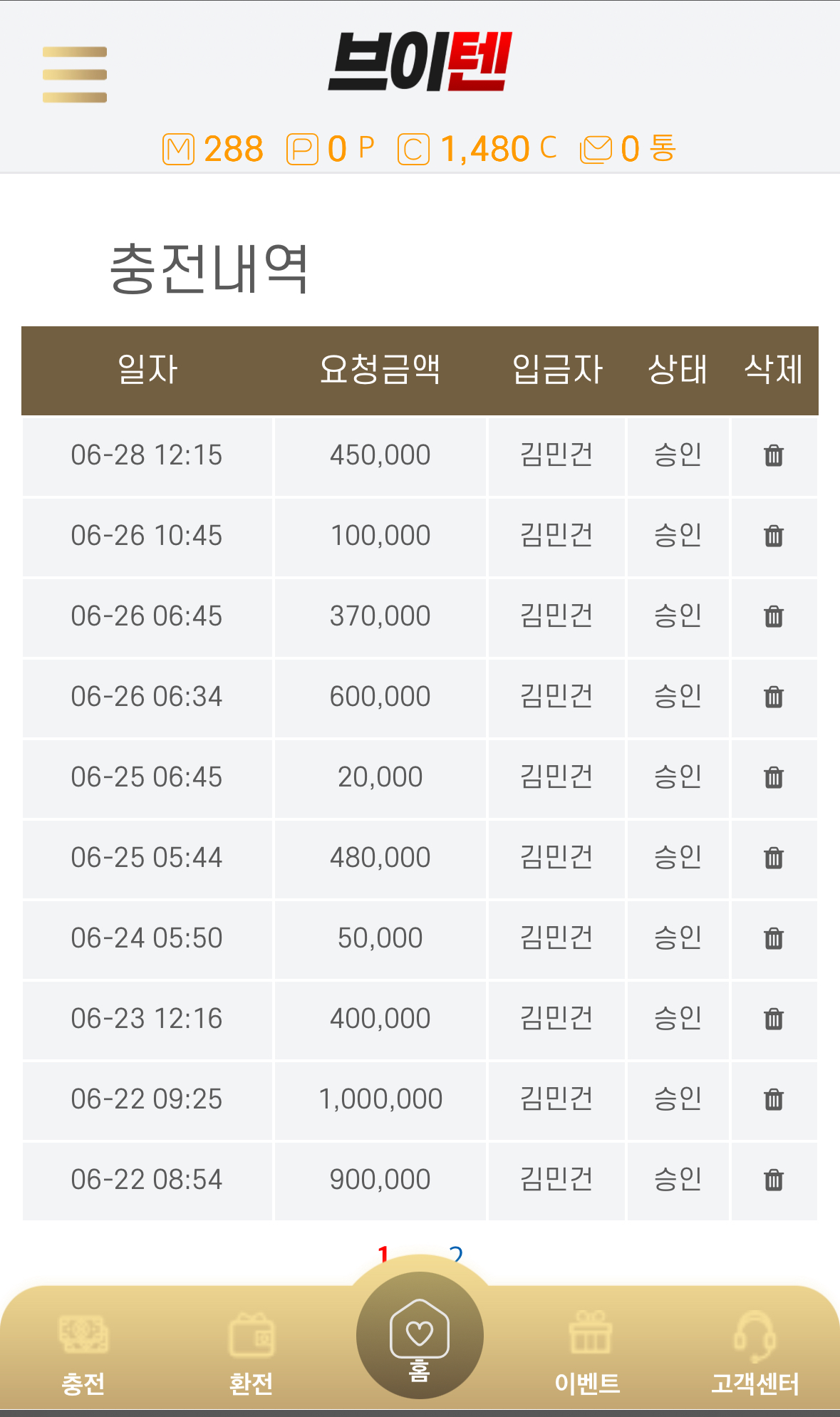Viewport: 840px width, 1417px height.
Task: Click the 0 P points indicator
Action: point(330,149)
